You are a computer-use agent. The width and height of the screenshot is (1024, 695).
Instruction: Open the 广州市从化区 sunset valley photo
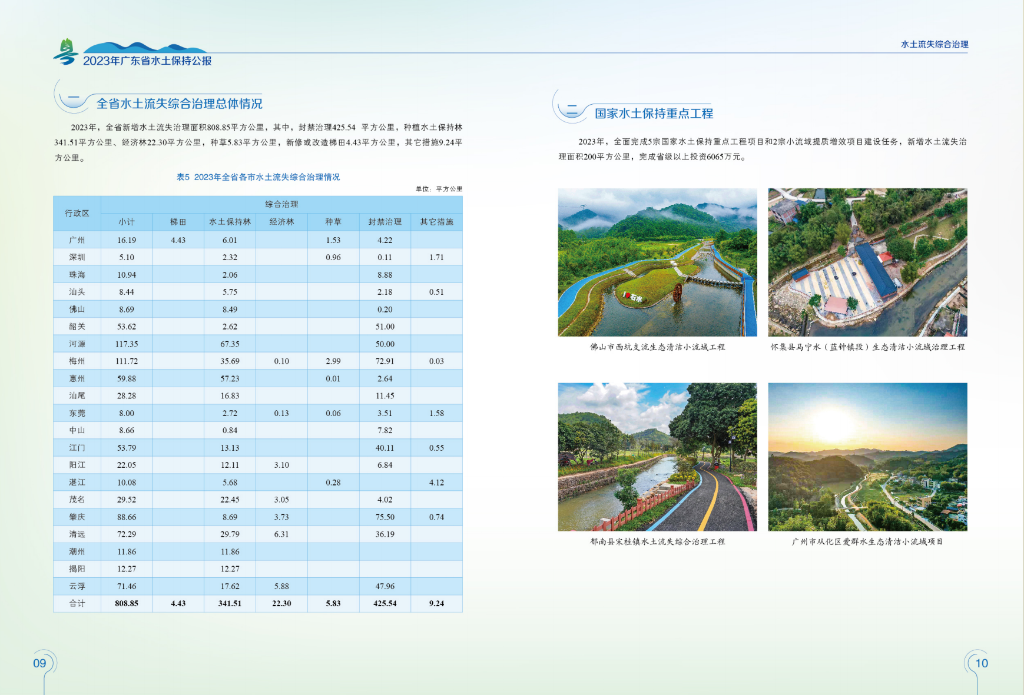(867, 456)
